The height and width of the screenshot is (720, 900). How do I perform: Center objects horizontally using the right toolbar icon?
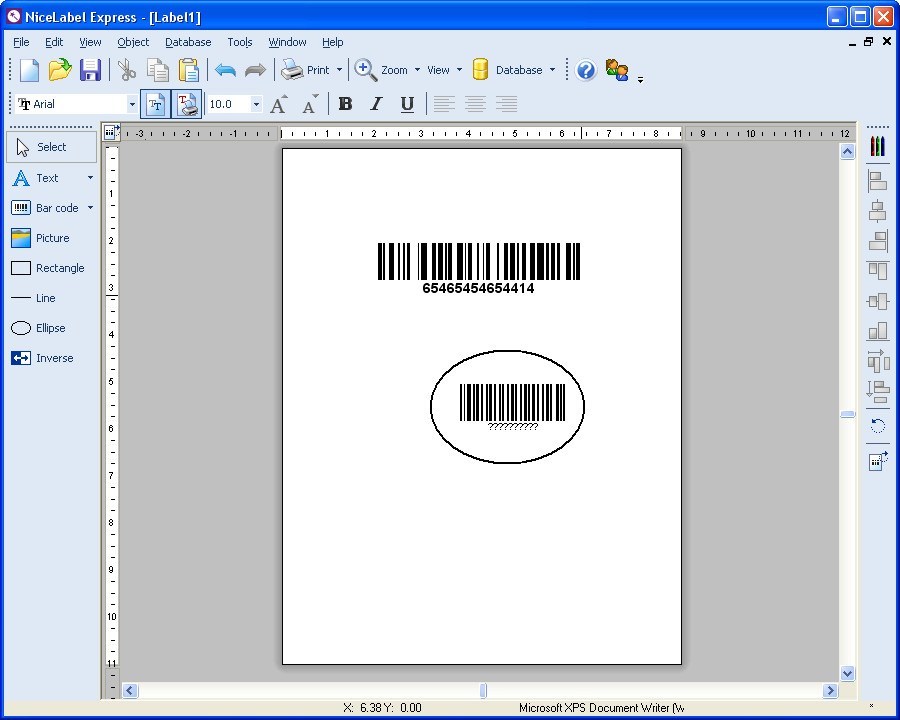878,211
